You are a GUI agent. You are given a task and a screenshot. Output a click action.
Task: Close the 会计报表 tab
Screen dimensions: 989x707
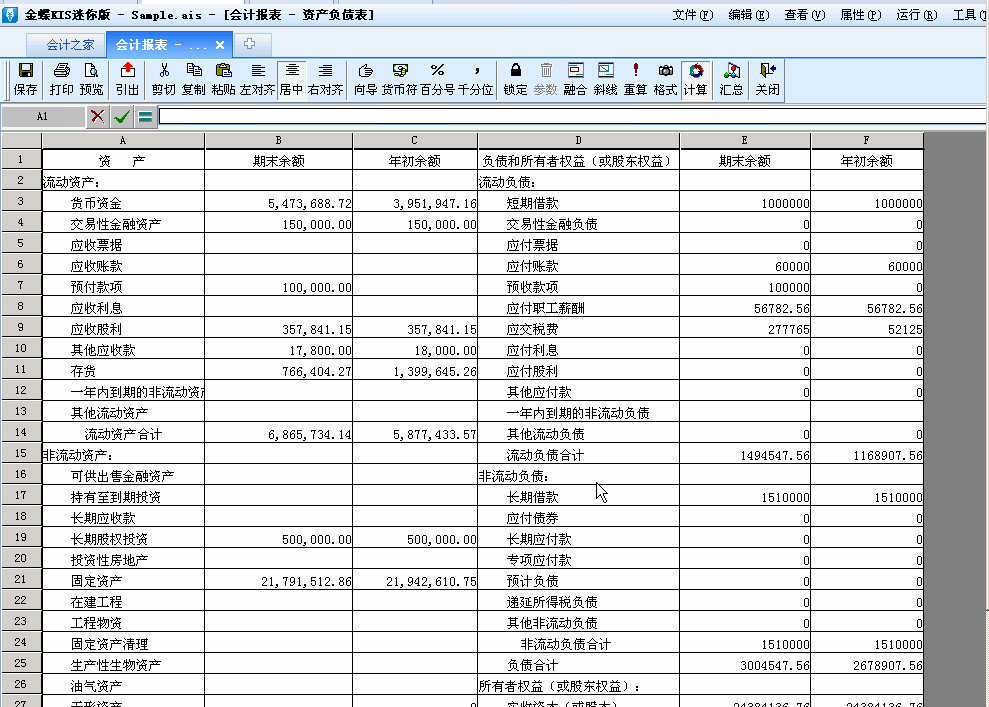click(220, 45)
